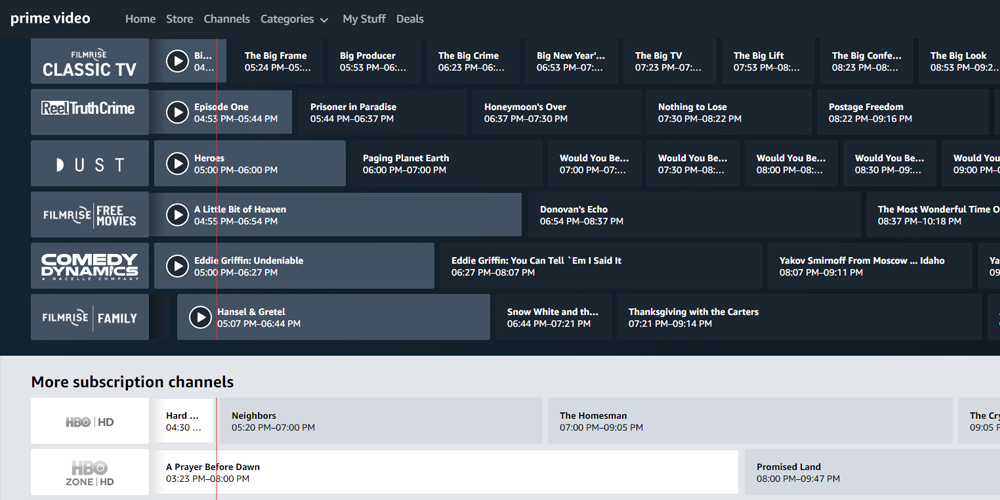
Task: Select The Big Conference program at 08:23 PM
Action: click(x=867, y=61)
